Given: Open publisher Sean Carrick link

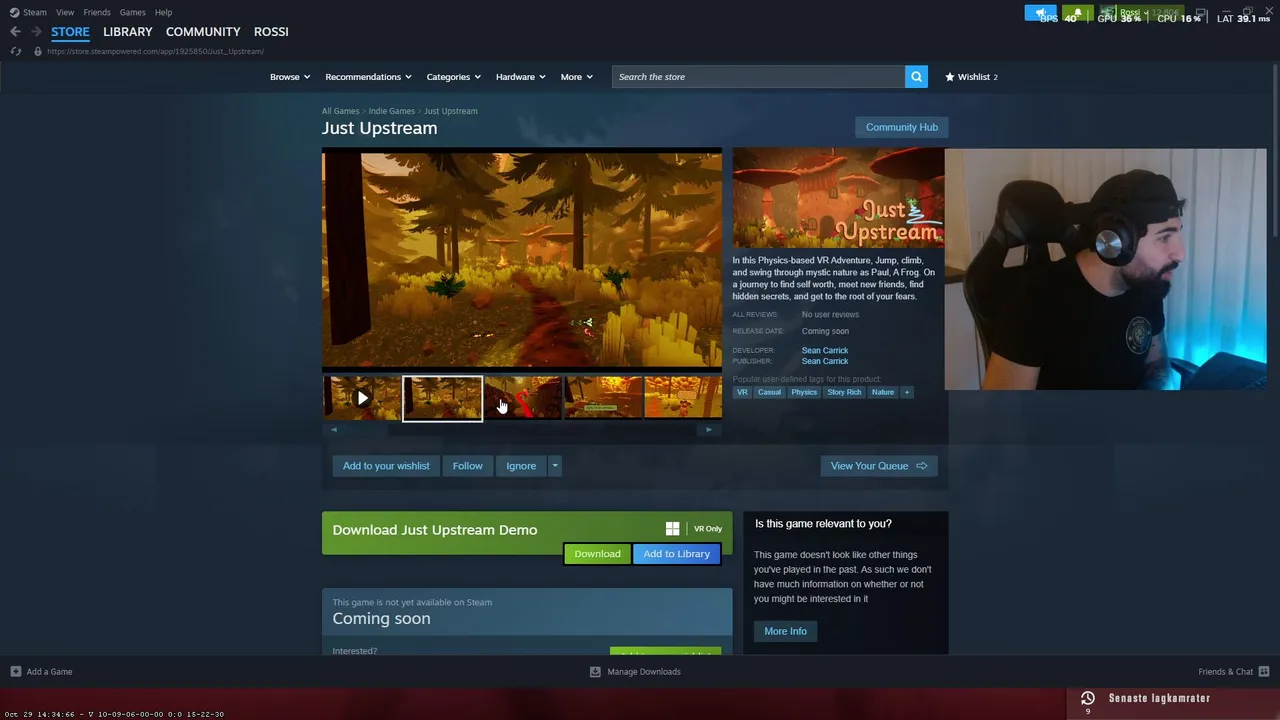Looking at the screenshot, I should click(825, 361).
